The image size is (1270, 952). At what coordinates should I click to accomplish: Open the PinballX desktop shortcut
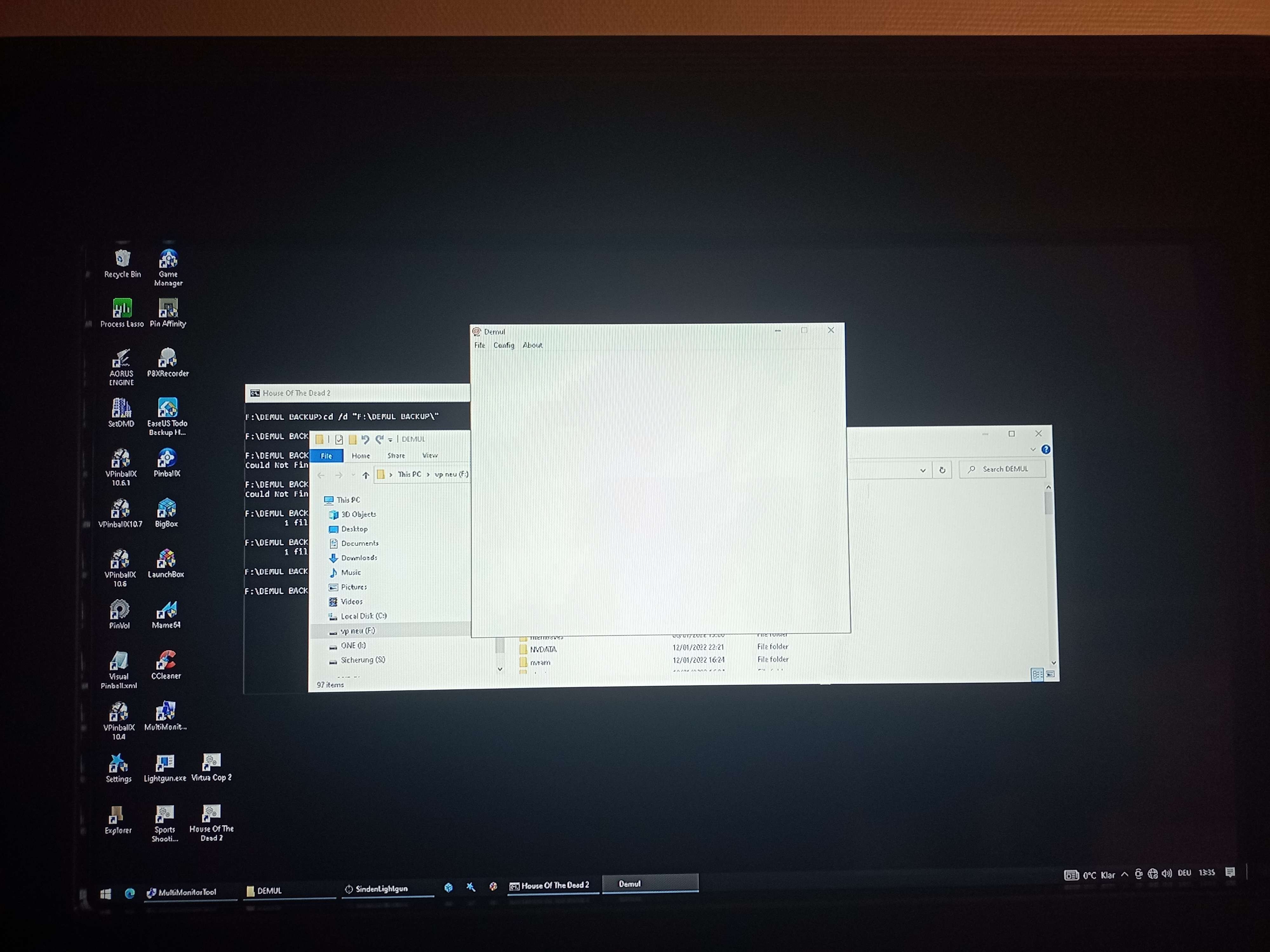167,463
